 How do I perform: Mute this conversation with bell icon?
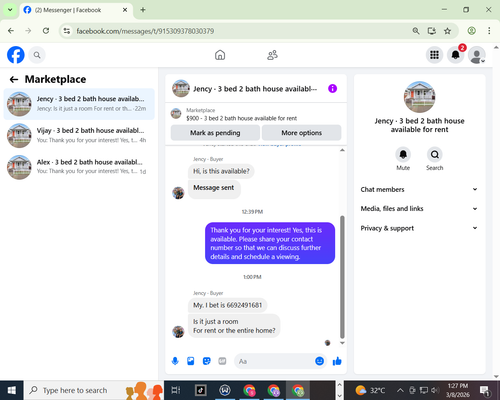tap(403, 155)
